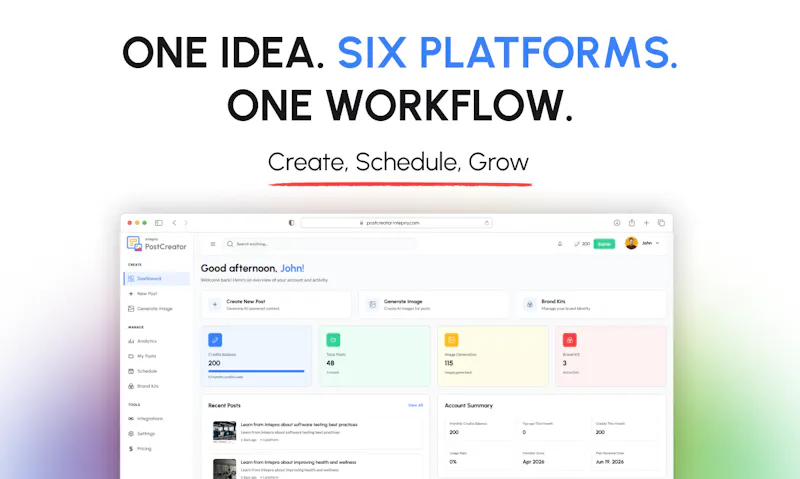The width and height of the screenshot is (800, 479).
Task: Click the browser downloads icon
Action: [x=617, y=223]
